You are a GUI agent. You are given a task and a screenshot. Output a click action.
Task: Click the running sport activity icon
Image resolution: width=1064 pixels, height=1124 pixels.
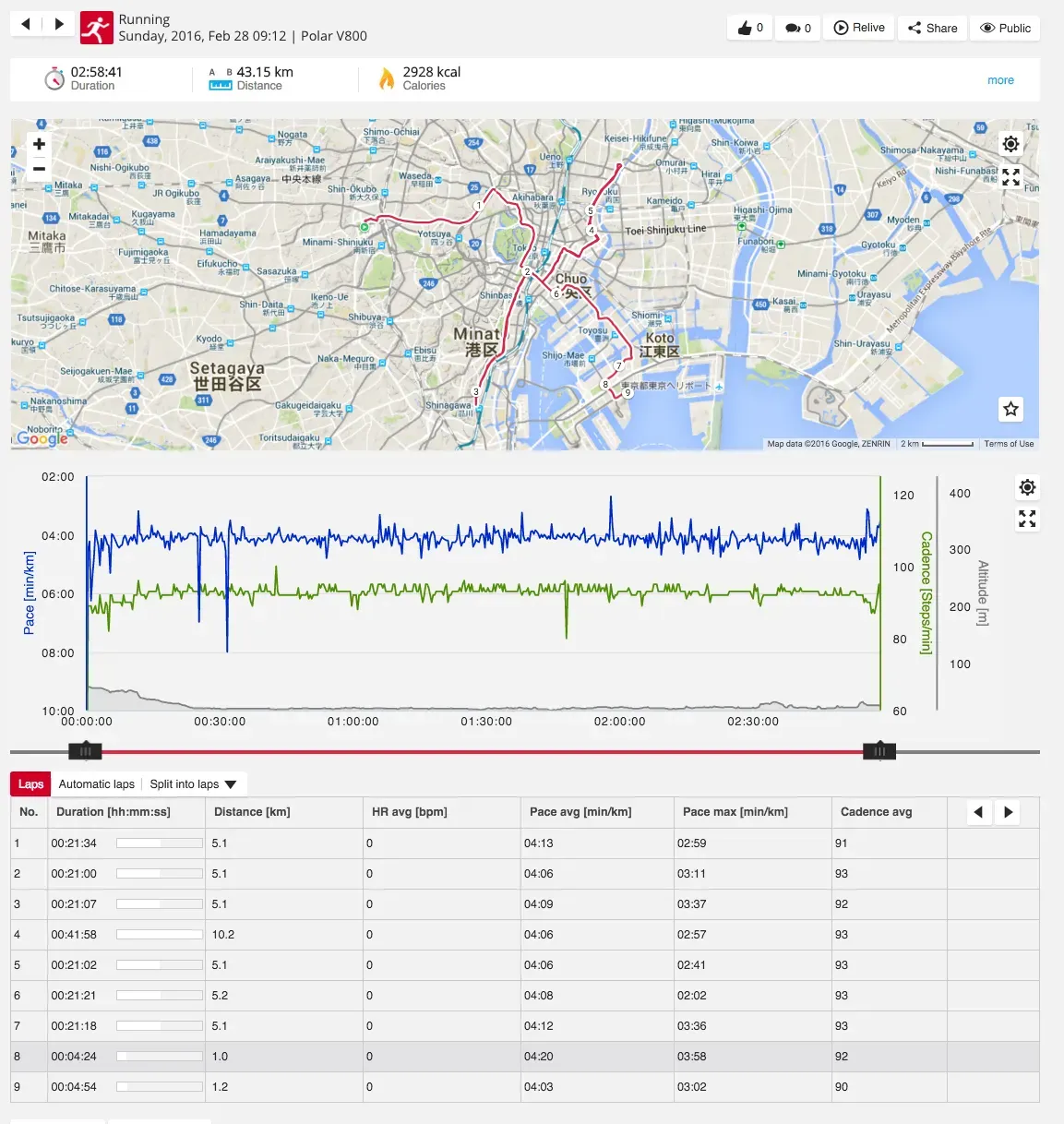(98, 28)
